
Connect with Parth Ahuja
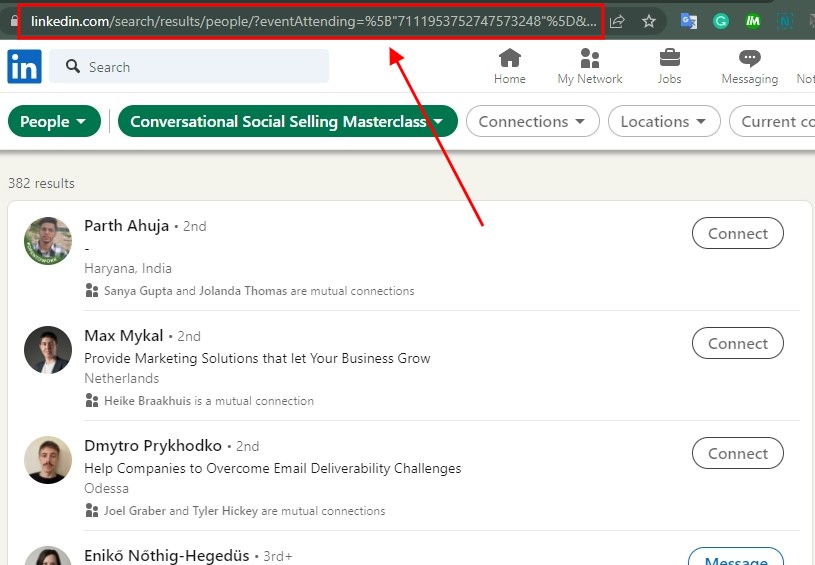pos(738,233)
